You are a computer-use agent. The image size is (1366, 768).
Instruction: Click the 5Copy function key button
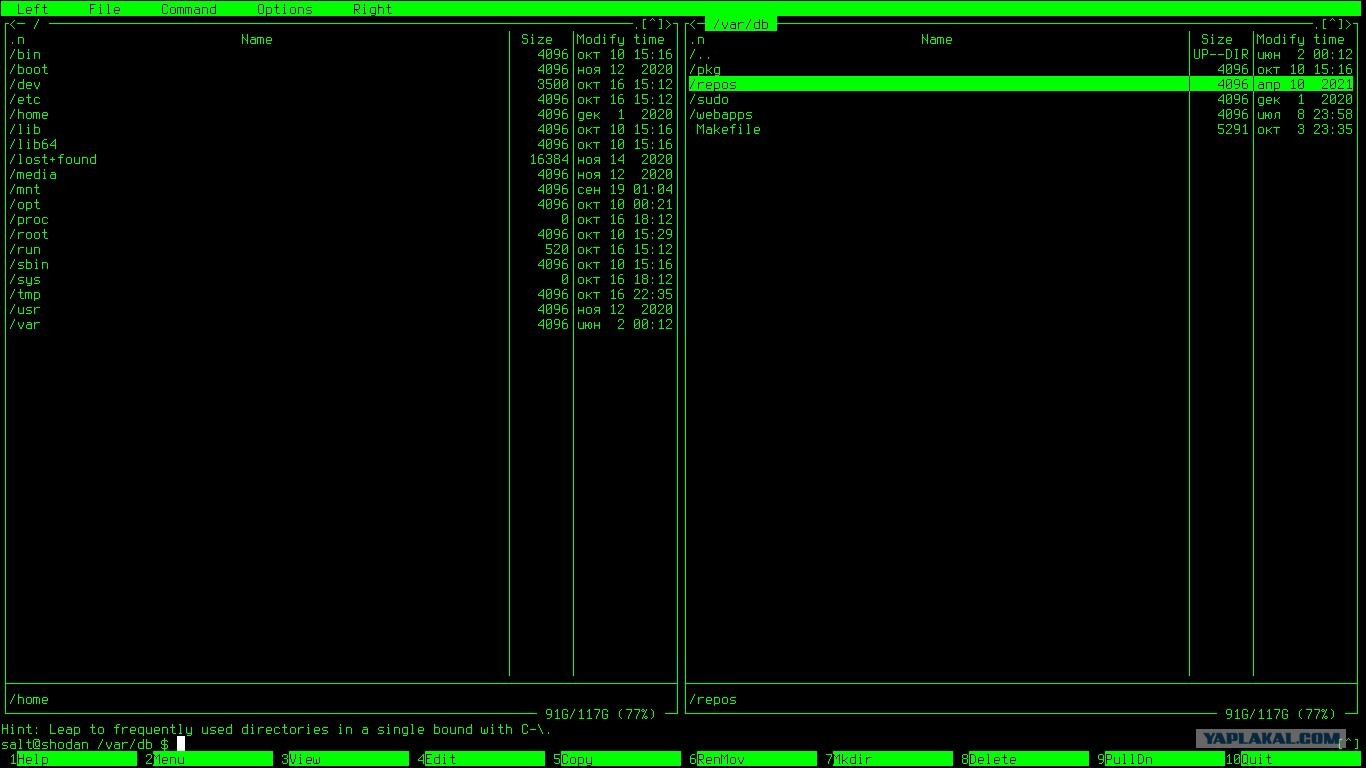pyautogui.click(x=616, y=759)
